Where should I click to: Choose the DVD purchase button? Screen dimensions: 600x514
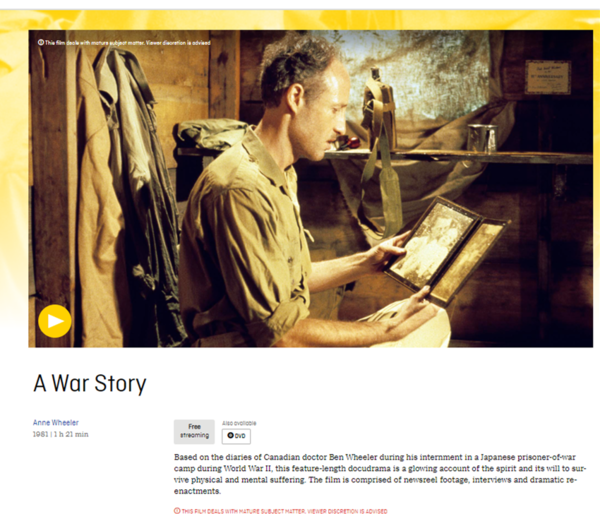(x=236, y=436)
